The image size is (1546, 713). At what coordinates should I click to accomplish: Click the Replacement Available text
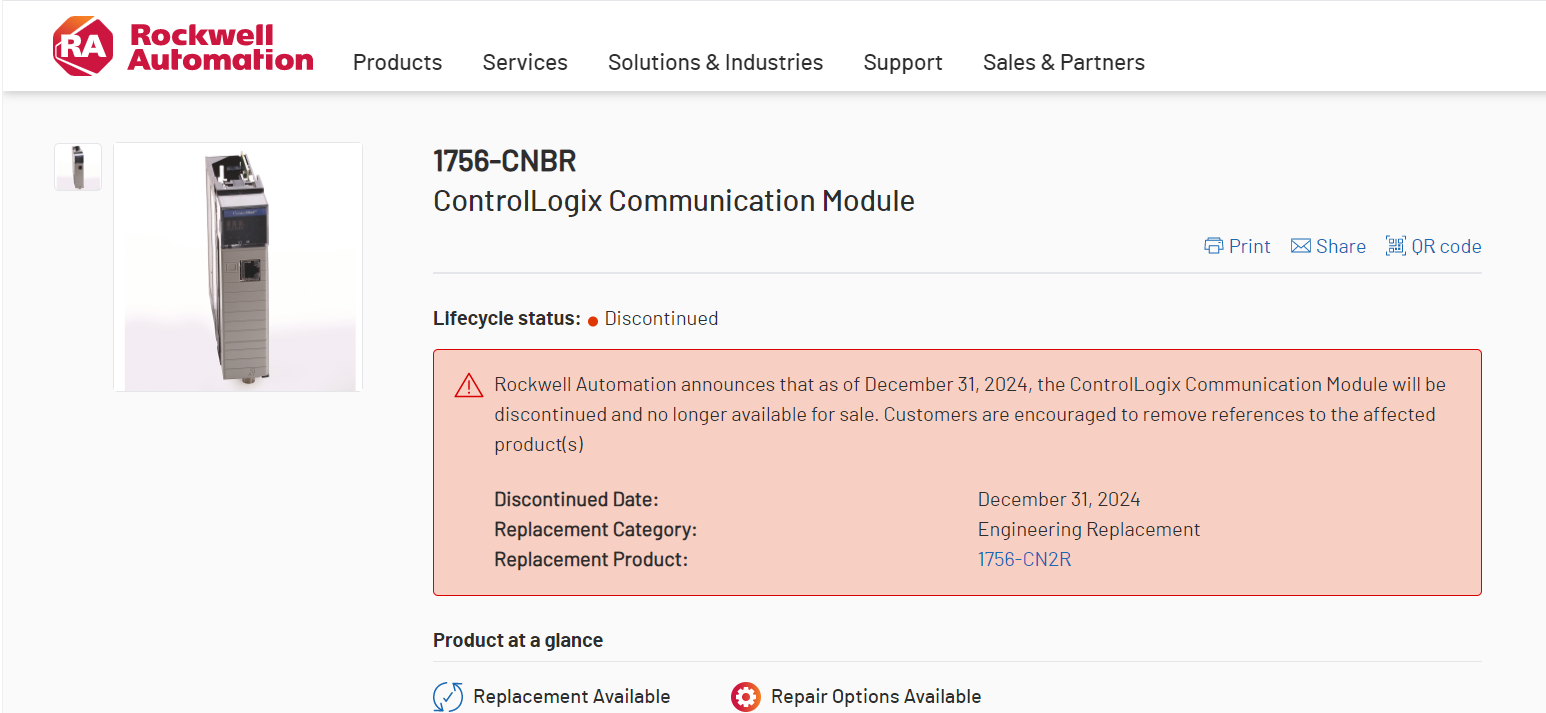[x=572, y=696]
